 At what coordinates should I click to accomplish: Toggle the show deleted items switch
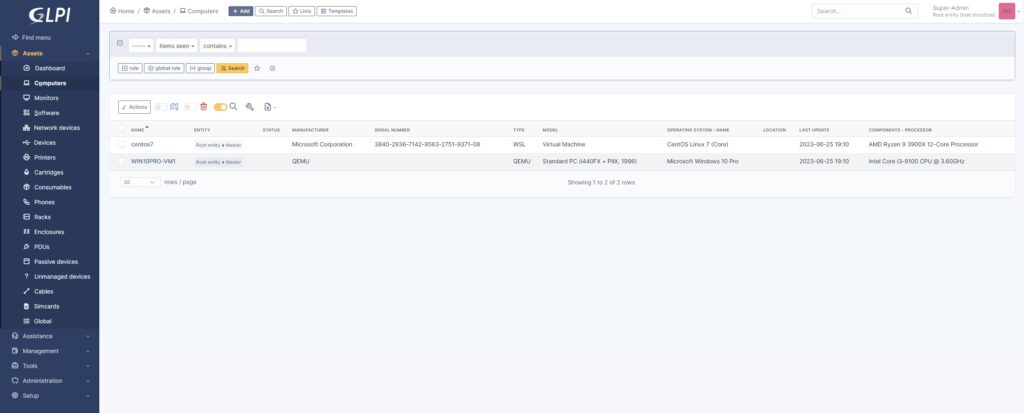[190, 107]
